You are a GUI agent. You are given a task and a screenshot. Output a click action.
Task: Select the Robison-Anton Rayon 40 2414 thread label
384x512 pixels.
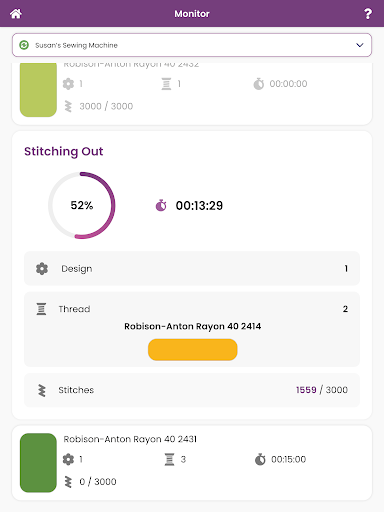tap(193, 326)
